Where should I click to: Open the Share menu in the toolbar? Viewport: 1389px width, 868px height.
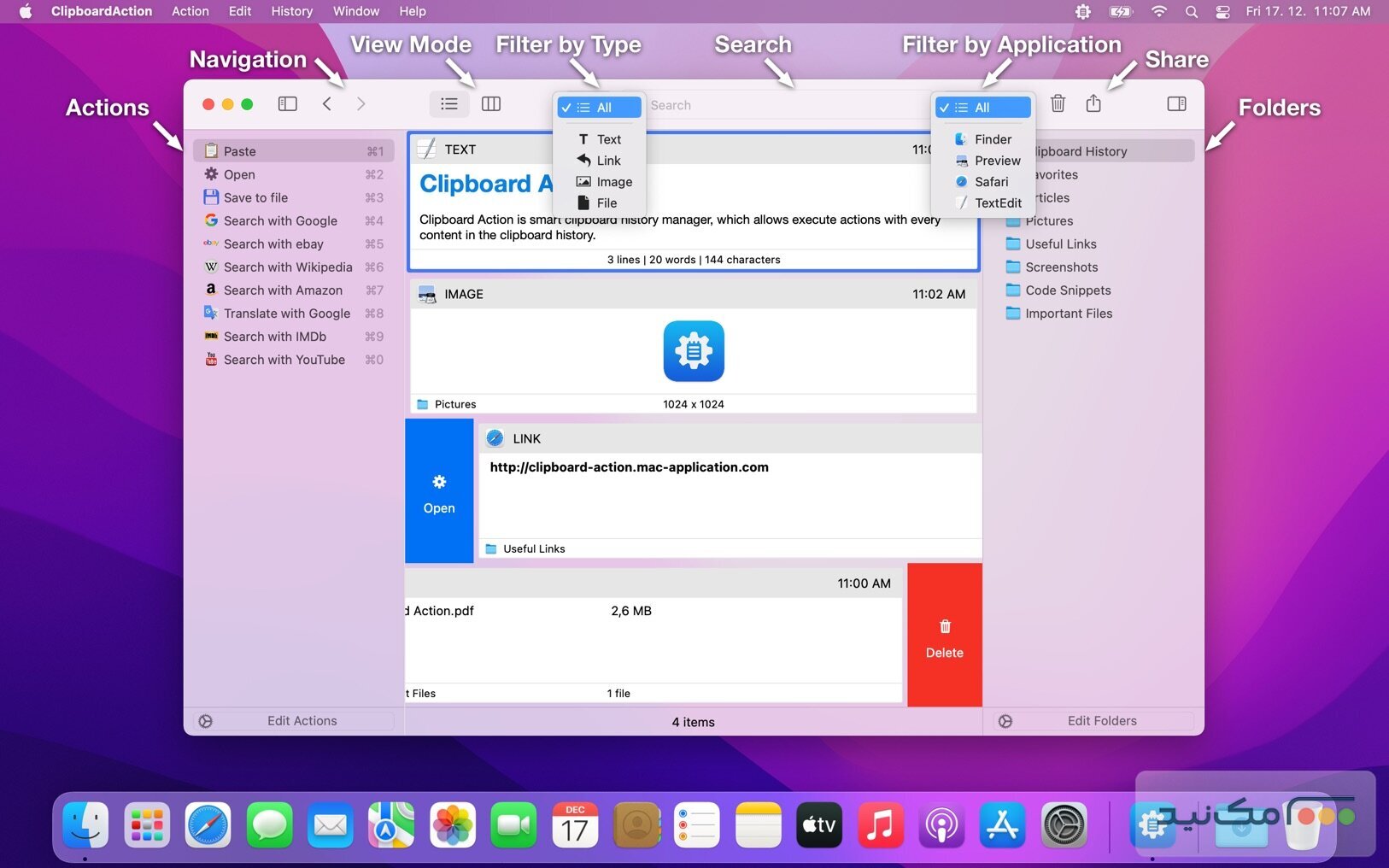(x=1094, y=103)
